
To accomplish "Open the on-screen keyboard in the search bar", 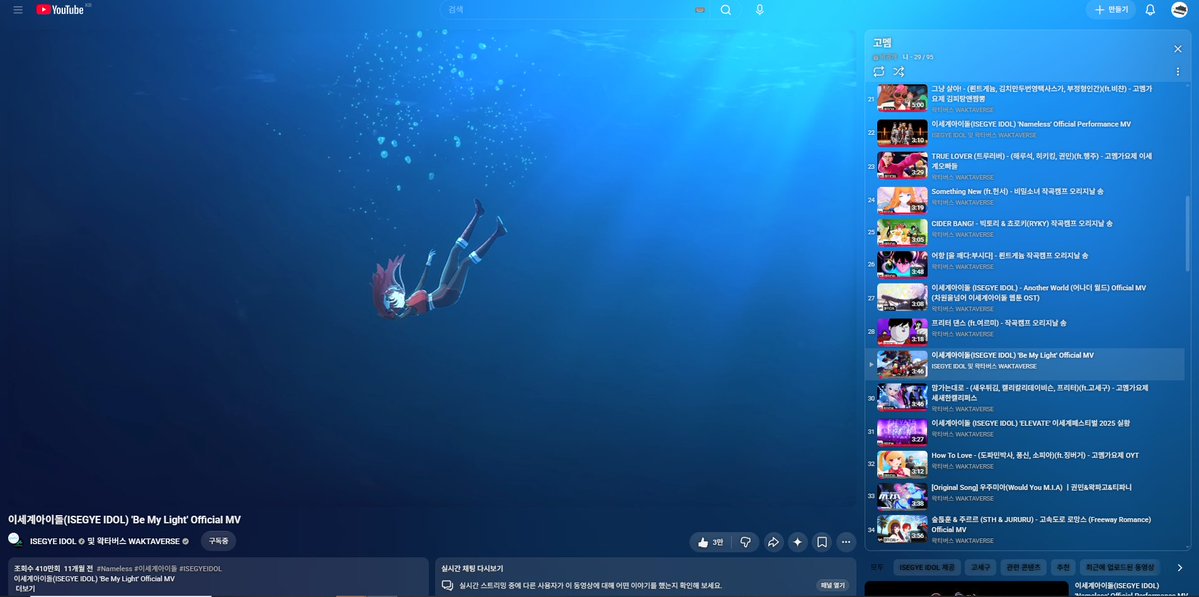I will 700,10.
